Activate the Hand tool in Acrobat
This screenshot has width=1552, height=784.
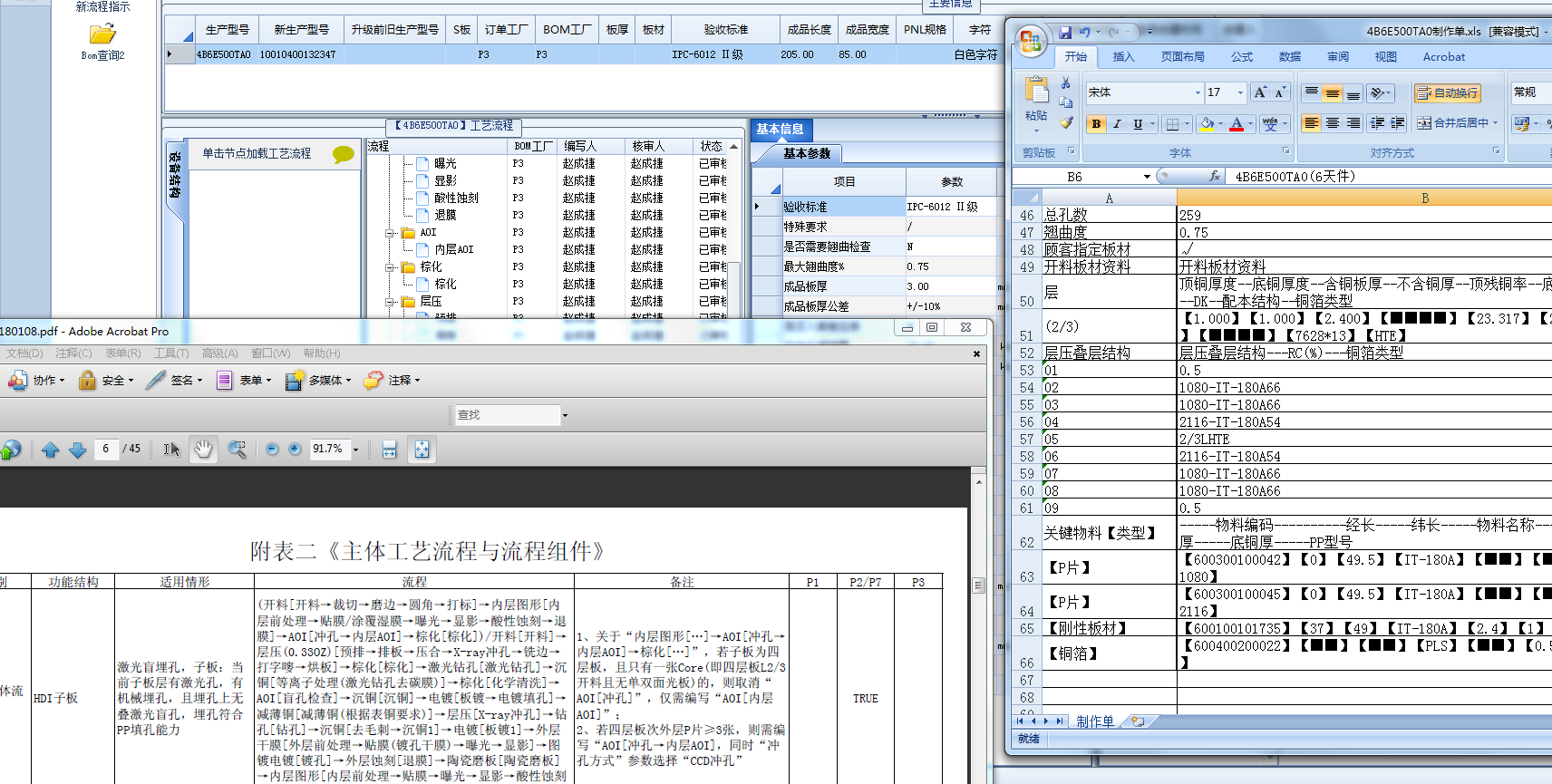coord(203,450)
